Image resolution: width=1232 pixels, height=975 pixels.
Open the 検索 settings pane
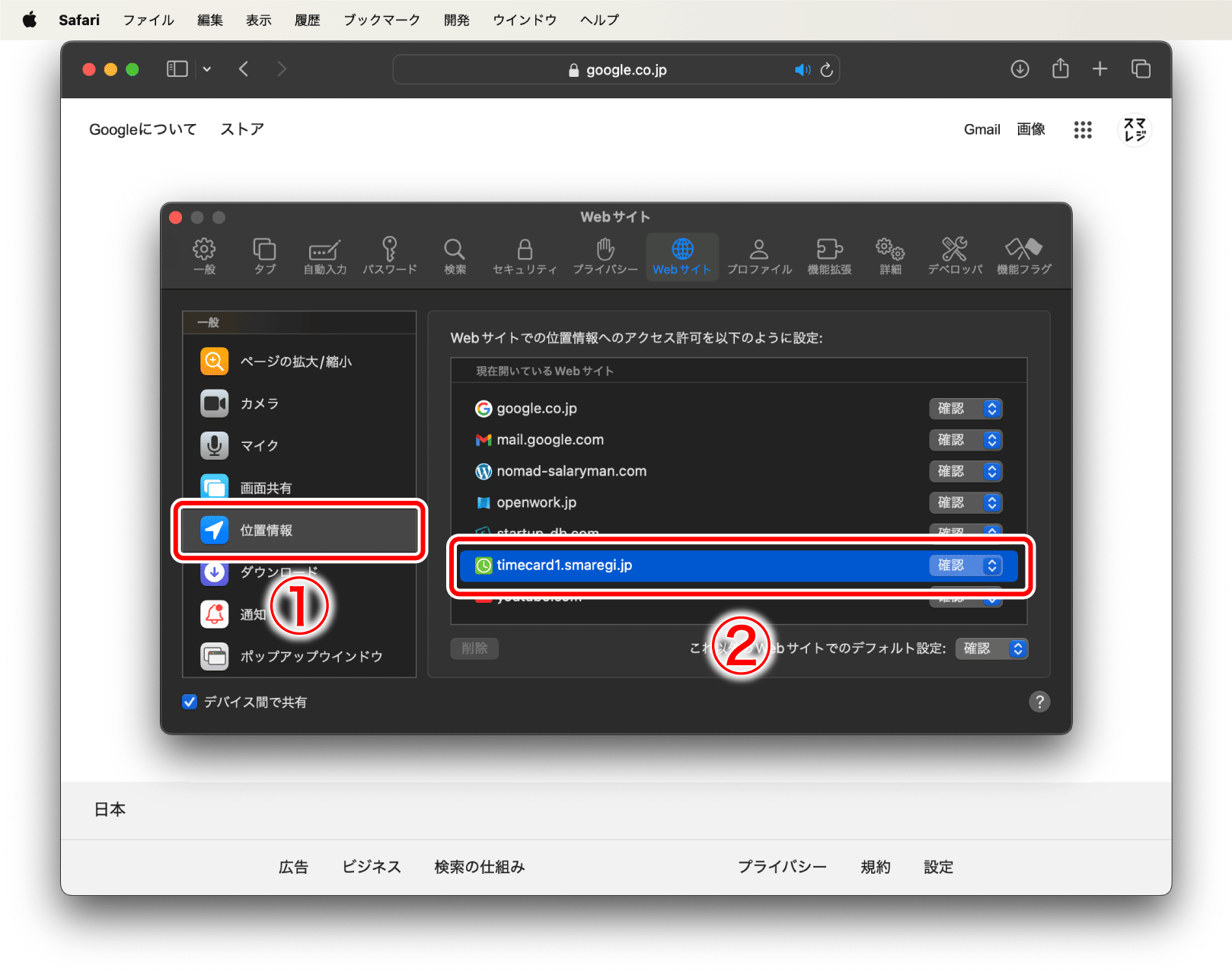(454, 256)
